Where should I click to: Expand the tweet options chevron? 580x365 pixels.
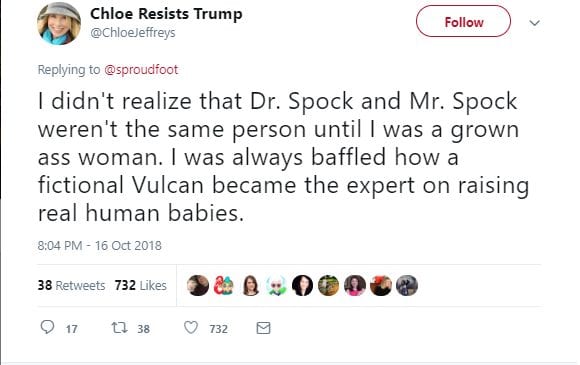tap(535, 23)
